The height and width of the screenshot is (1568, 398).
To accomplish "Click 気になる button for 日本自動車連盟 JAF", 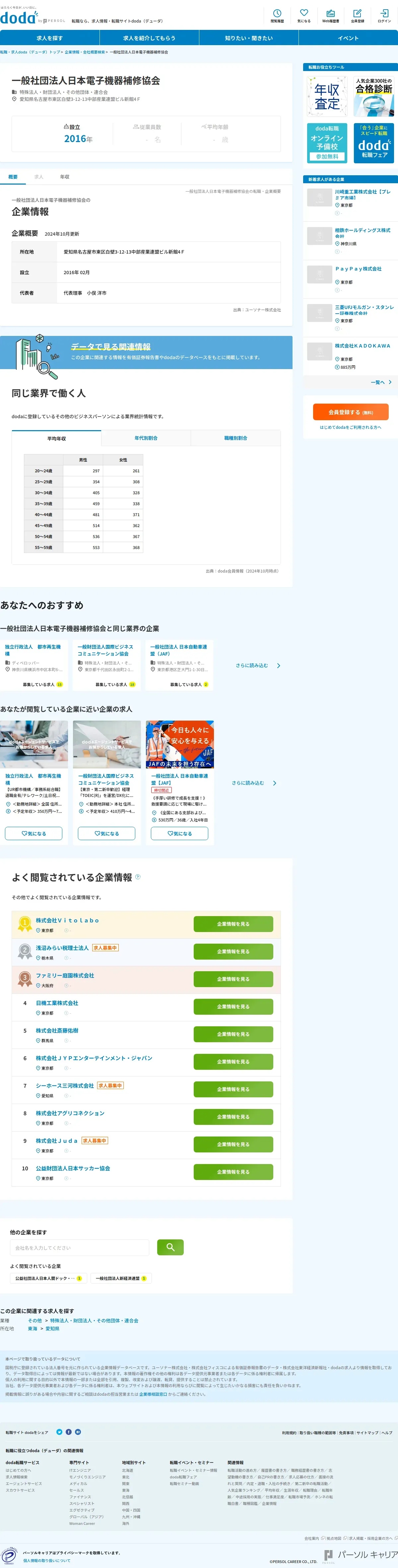I will point(179,833).
